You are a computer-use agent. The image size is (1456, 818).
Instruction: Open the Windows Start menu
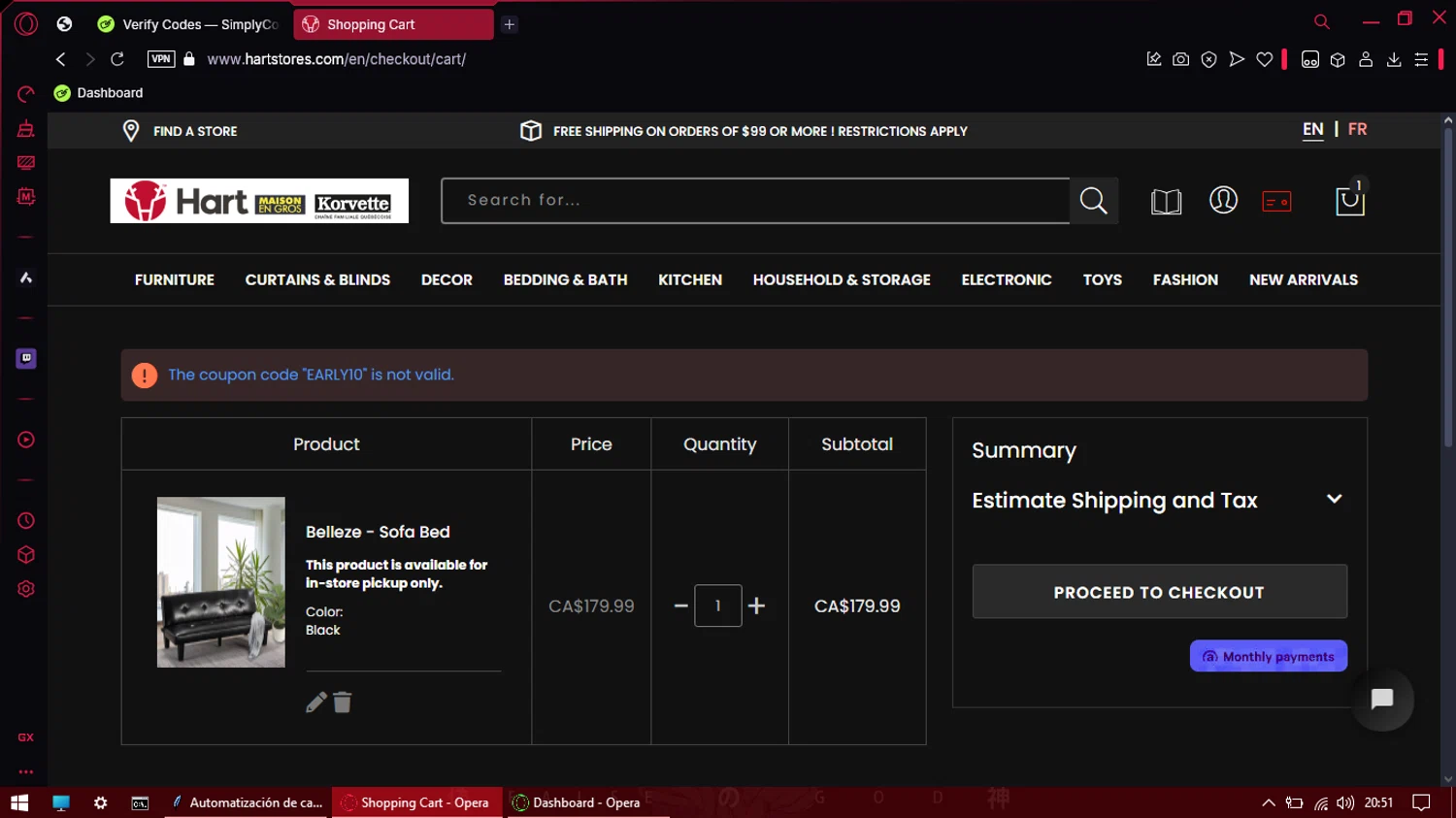[19, 802]
